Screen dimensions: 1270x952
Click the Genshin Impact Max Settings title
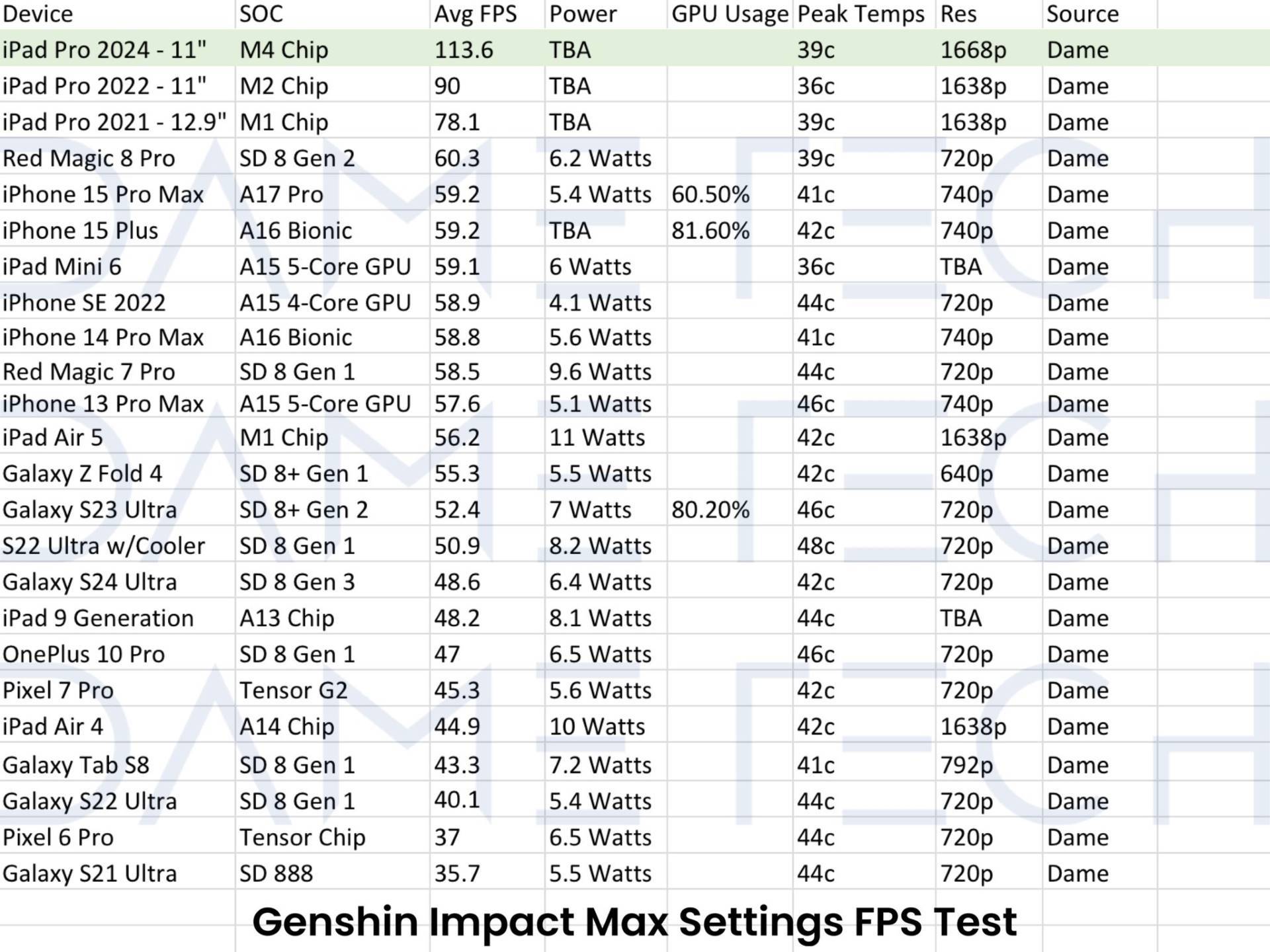point(634,922)
